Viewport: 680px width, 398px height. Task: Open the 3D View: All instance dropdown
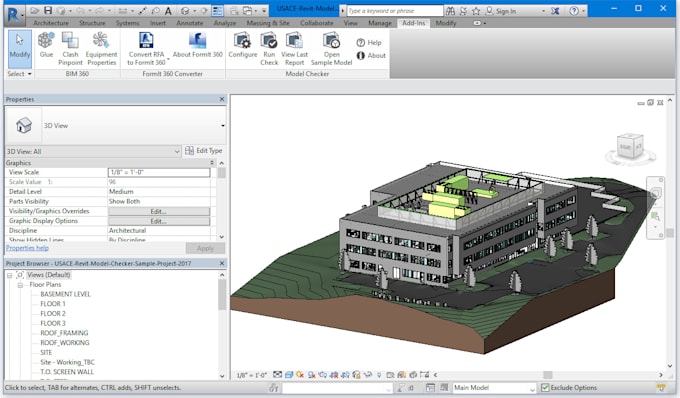click(177, 151)
